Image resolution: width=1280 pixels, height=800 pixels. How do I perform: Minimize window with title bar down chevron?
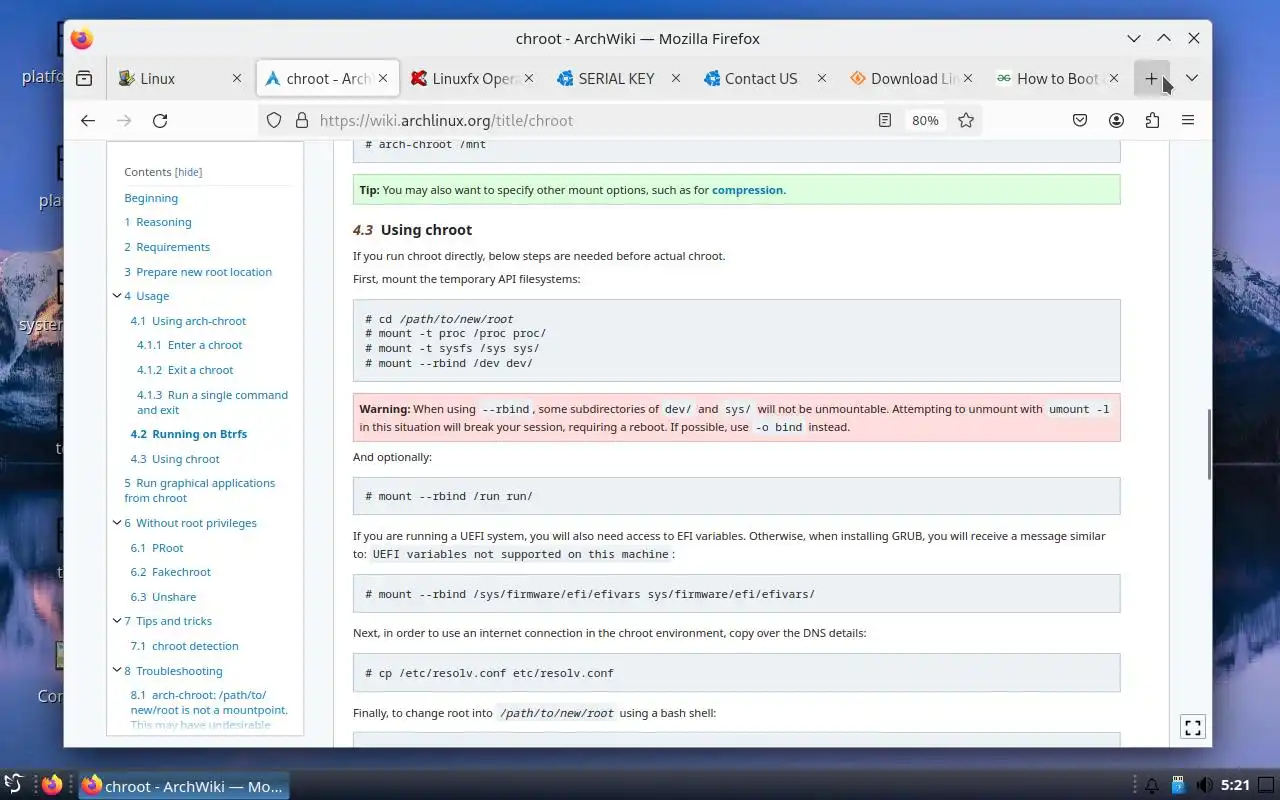[x=1133, y=38]
